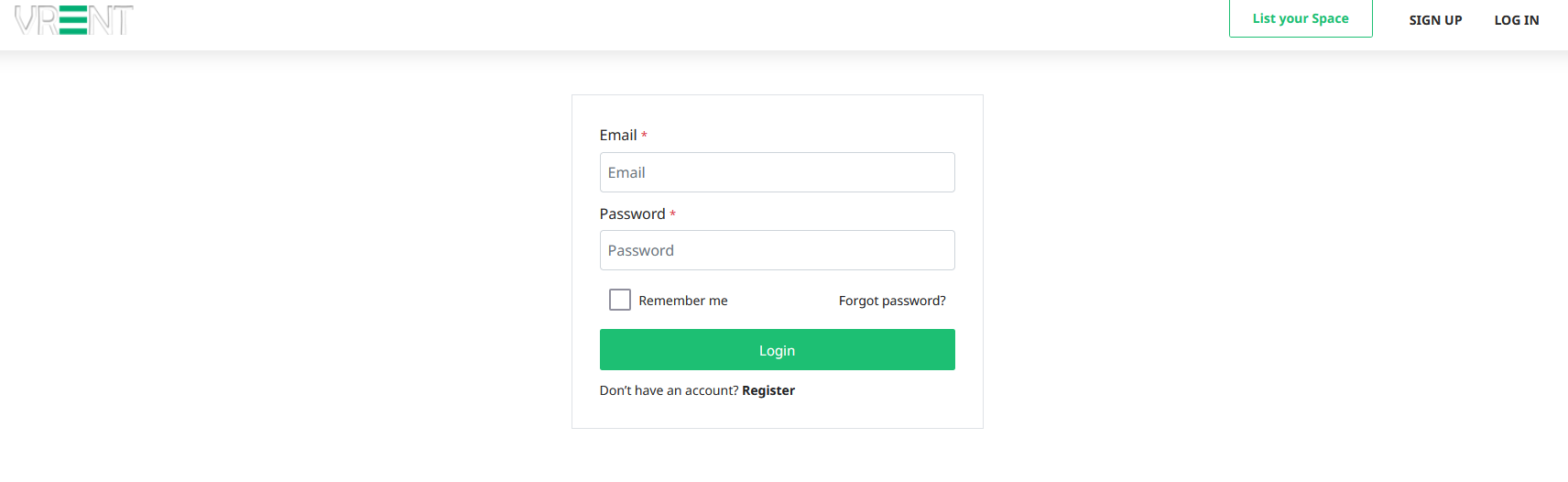Tick the Remember me checkbox
The image size is (1568, 482).
[620, 300]
